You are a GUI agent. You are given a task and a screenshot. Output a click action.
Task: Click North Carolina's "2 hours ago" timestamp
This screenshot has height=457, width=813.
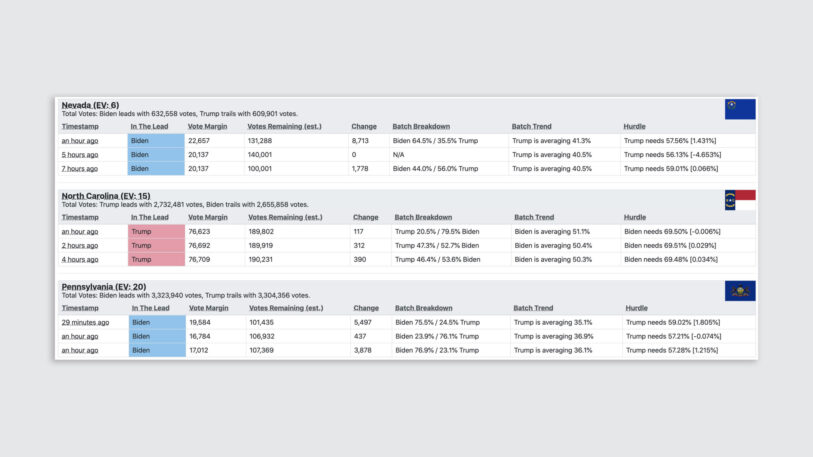80,245
